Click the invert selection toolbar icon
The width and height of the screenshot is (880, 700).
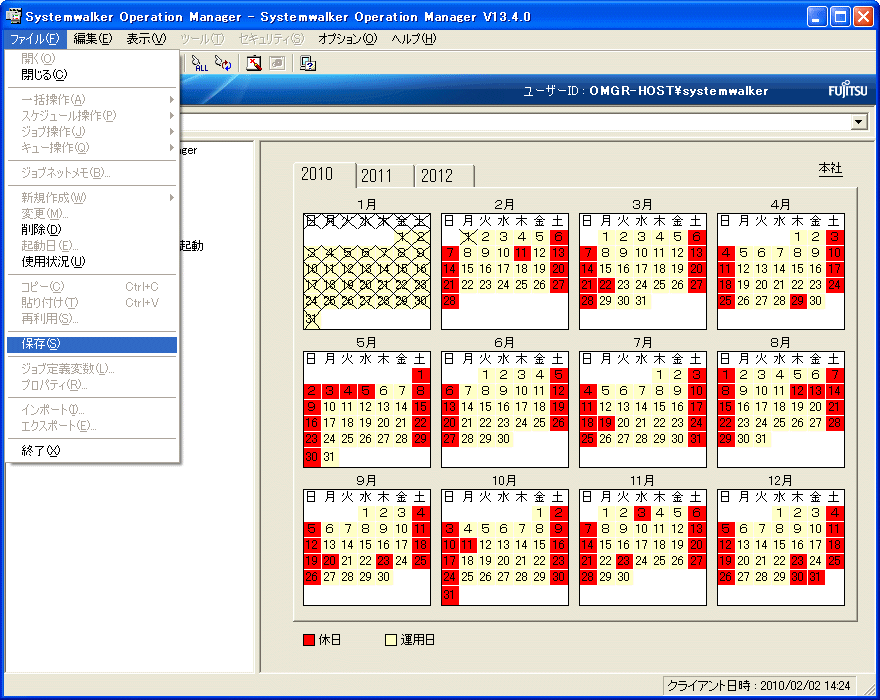coord(223,63)
